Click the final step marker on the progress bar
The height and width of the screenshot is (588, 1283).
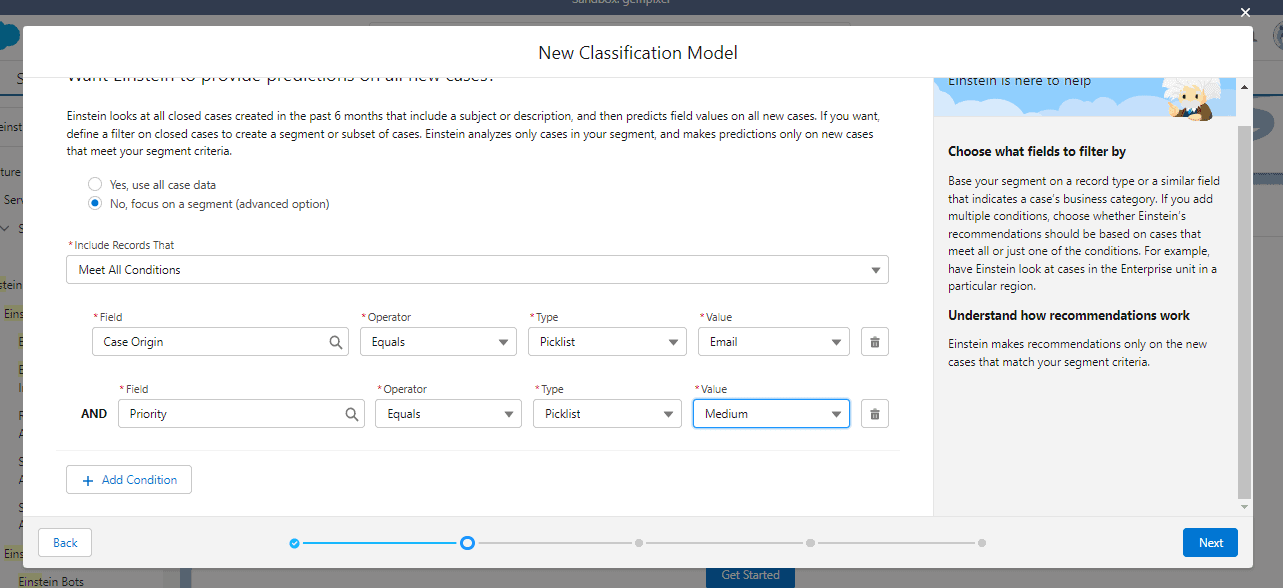(981, 542)
